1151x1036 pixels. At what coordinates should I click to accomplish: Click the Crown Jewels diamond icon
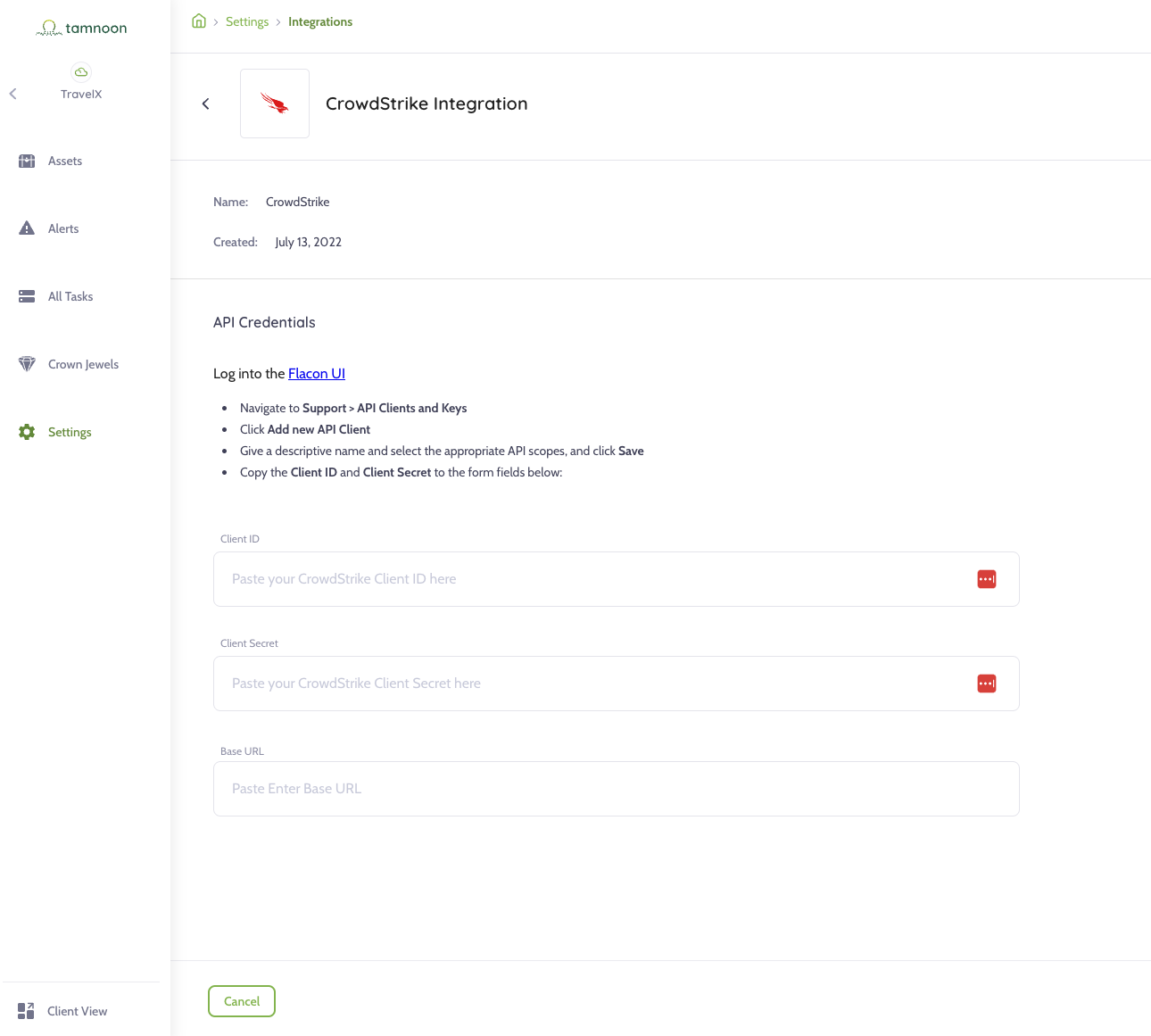(x=27, y=364)
